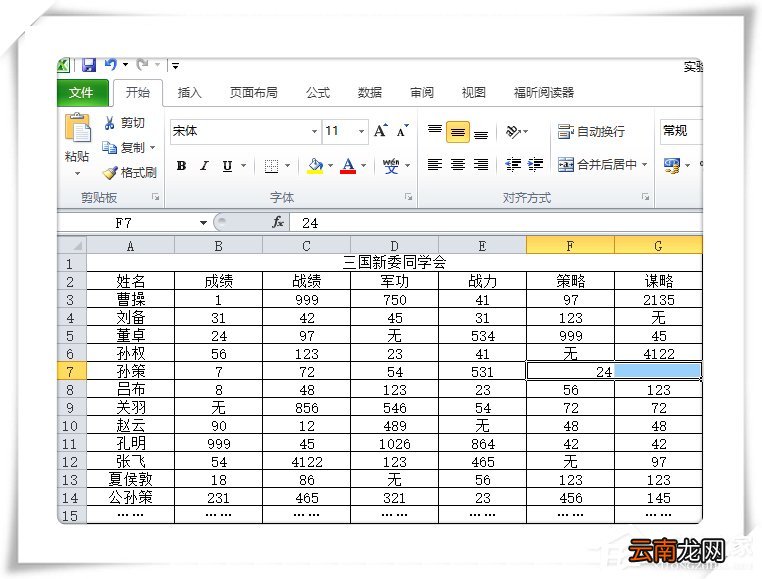
Task: Apply the red font color
Action: point(348,166)
